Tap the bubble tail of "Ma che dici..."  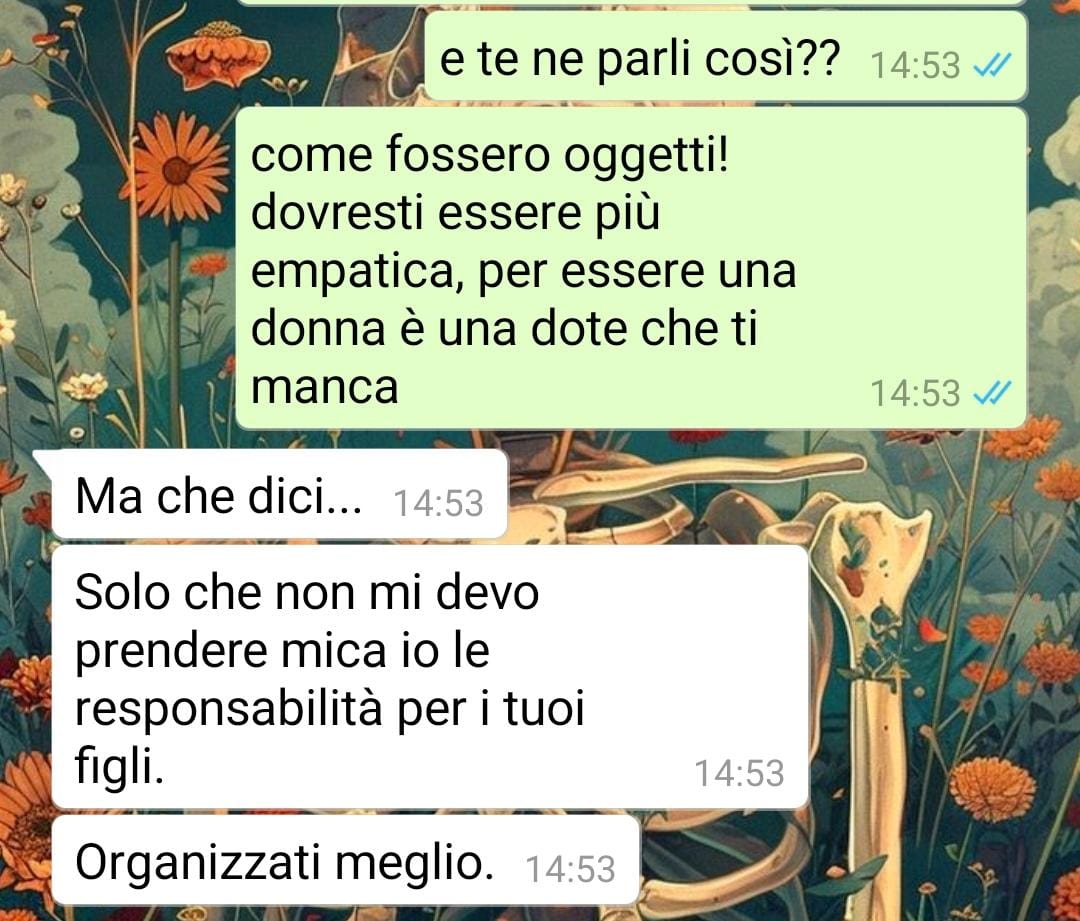[43, 459]
